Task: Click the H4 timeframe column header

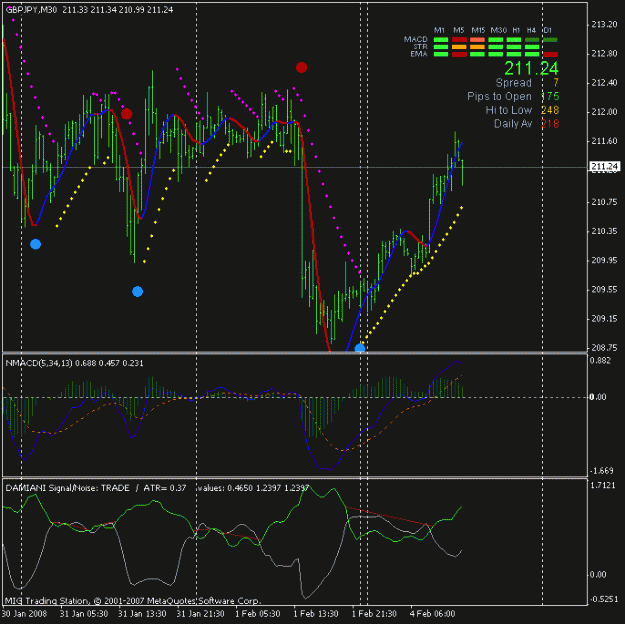Action: click(x=531, y=30)
